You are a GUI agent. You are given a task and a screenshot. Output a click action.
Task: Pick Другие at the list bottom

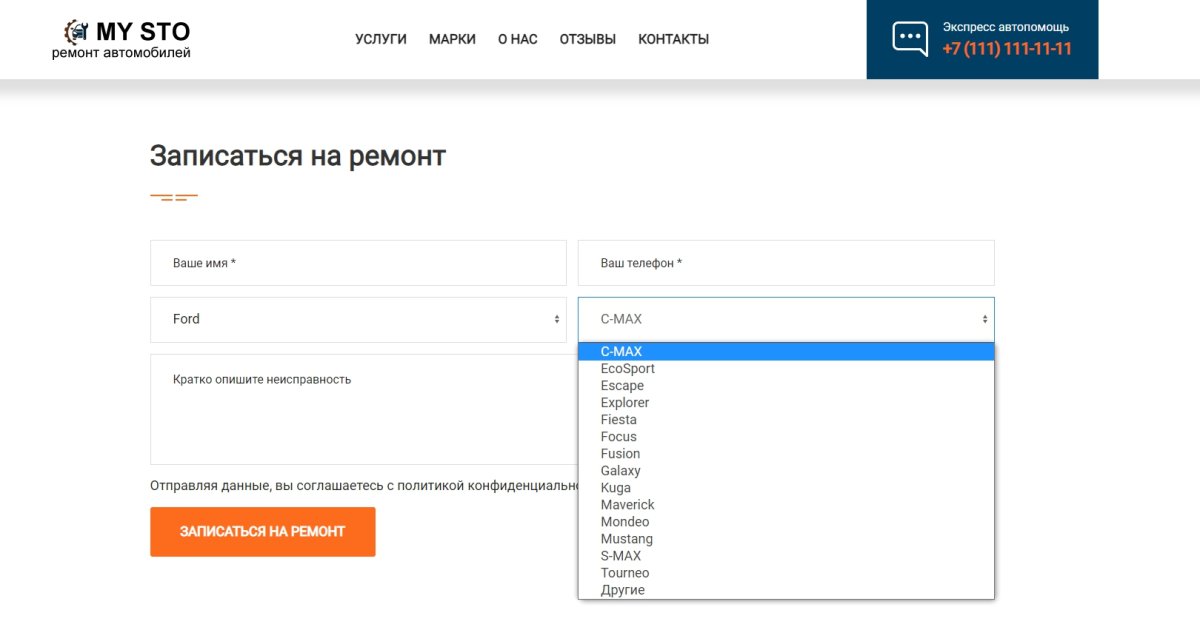622,589
